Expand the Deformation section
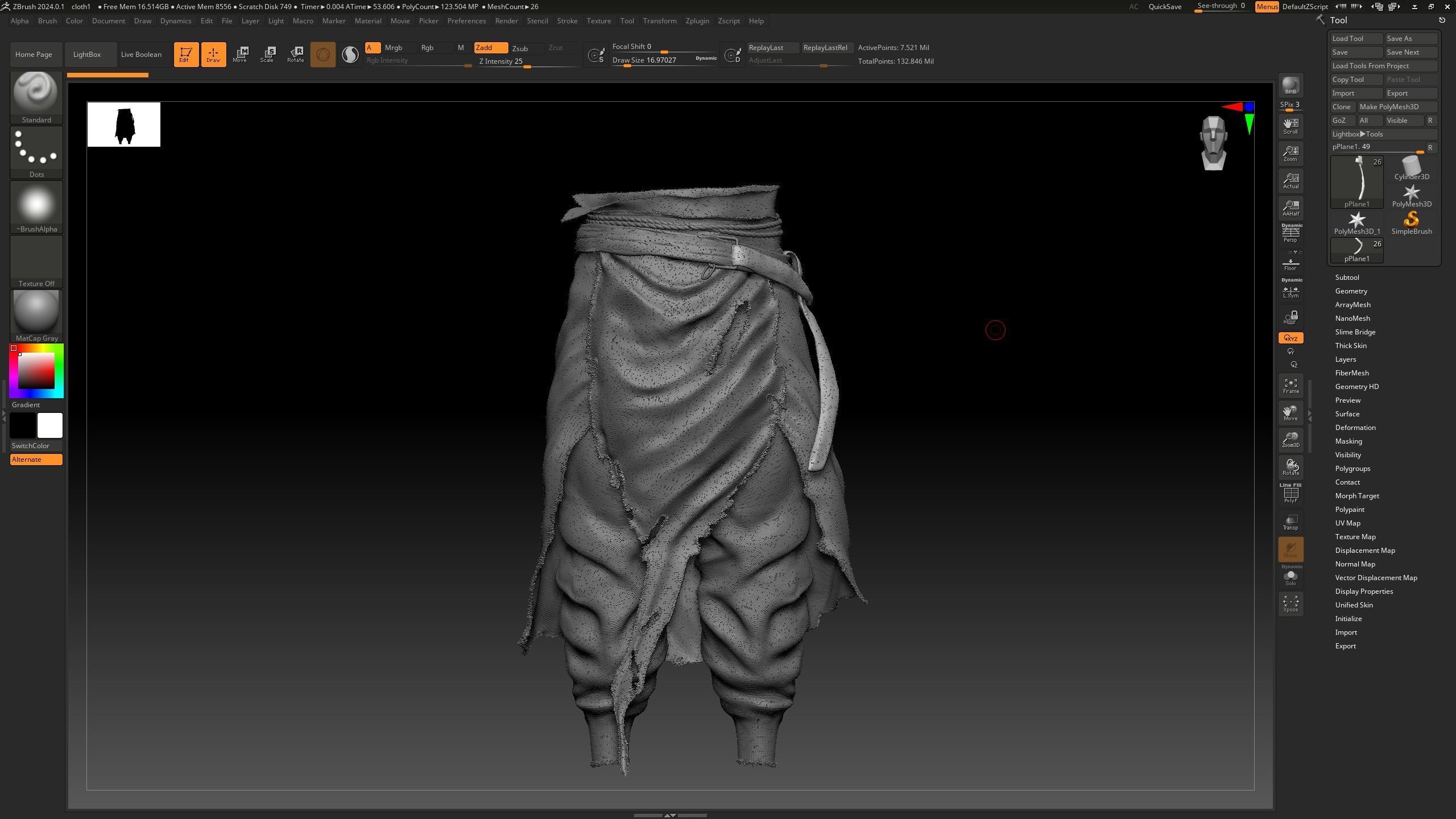This screenshot has width=1456, height=819. coord(1355,428)
